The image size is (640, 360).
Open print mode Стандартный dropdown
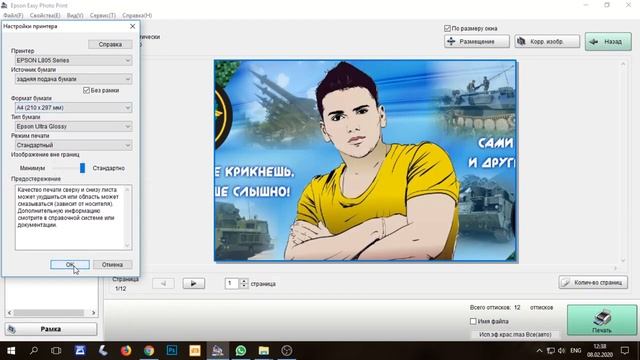(73, 145)
